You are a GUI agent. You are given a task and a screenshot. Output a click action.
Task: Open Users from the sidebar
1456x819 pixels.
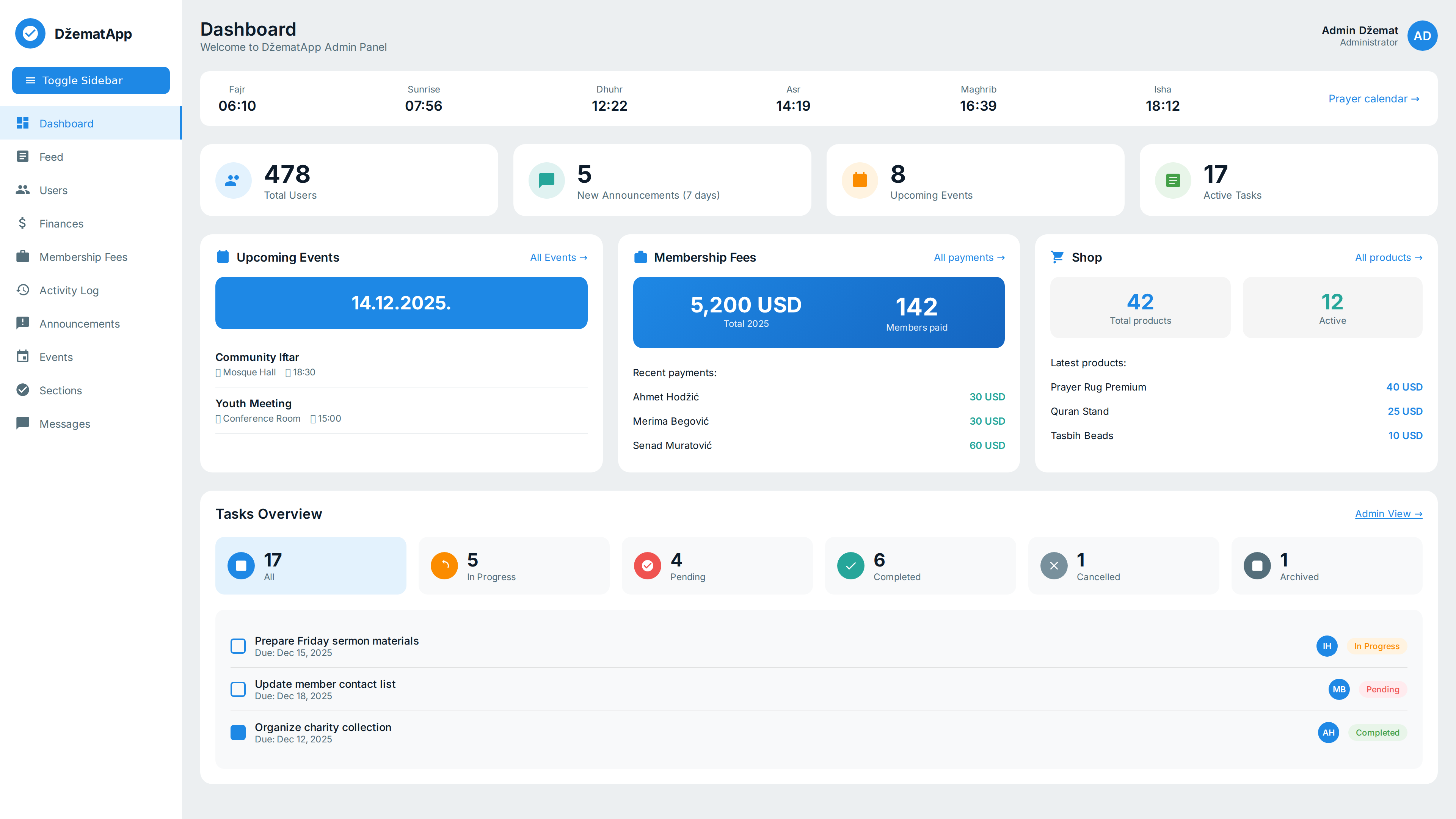[23, 190]
